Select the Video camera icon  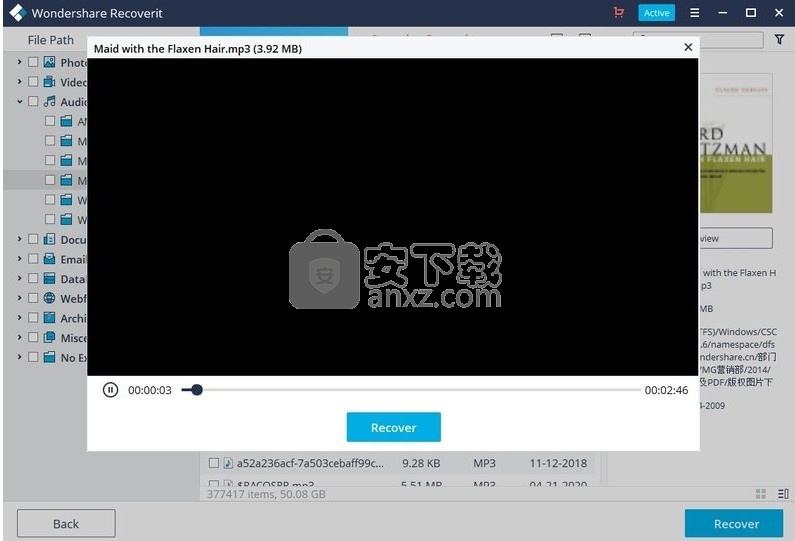pos(49,82)
